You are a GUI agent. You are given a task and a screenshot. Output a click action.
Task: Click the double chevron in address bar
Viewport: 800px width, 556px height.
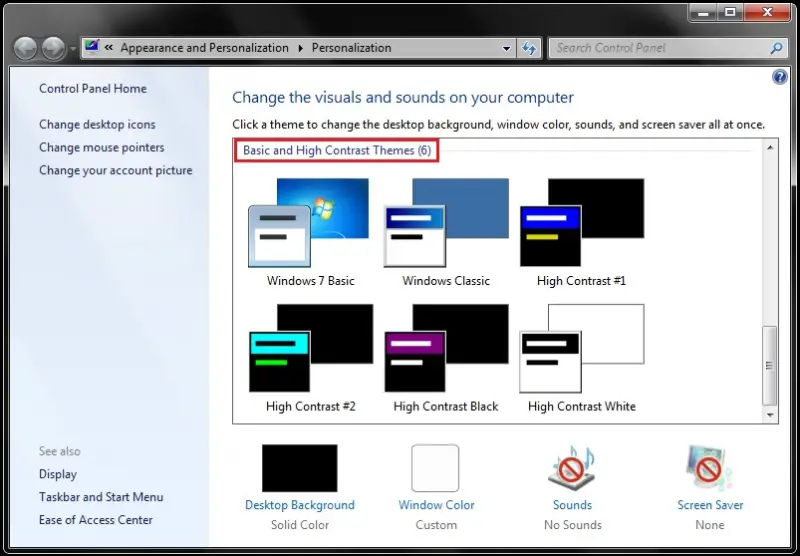pyautogui.click(x=109, y=47)
